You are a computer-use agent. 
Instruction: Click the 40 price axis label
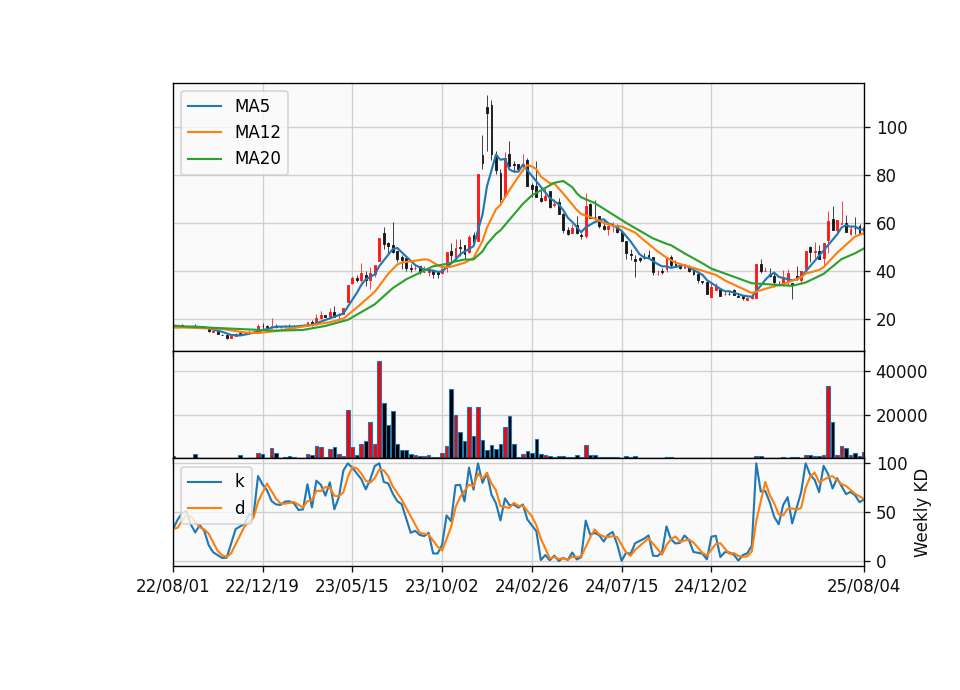(887, 272)
